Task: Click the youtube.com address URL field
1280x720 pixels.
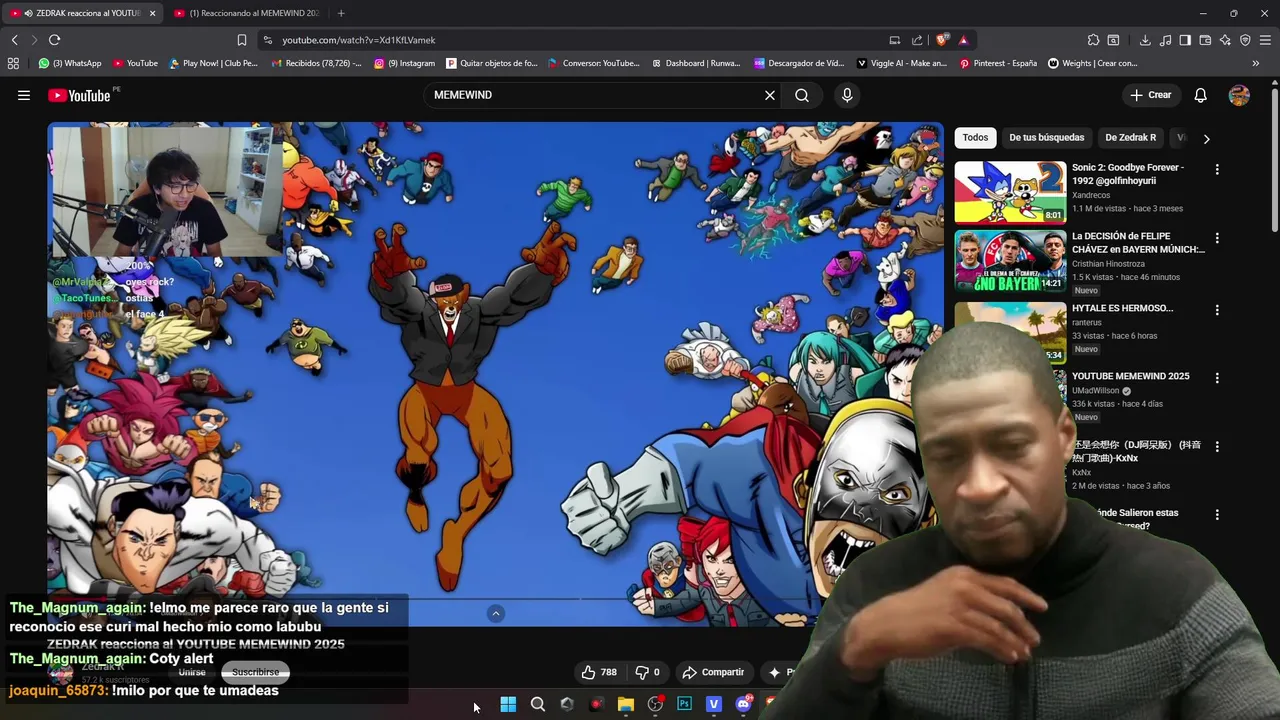Action: (x=358, y=40)
